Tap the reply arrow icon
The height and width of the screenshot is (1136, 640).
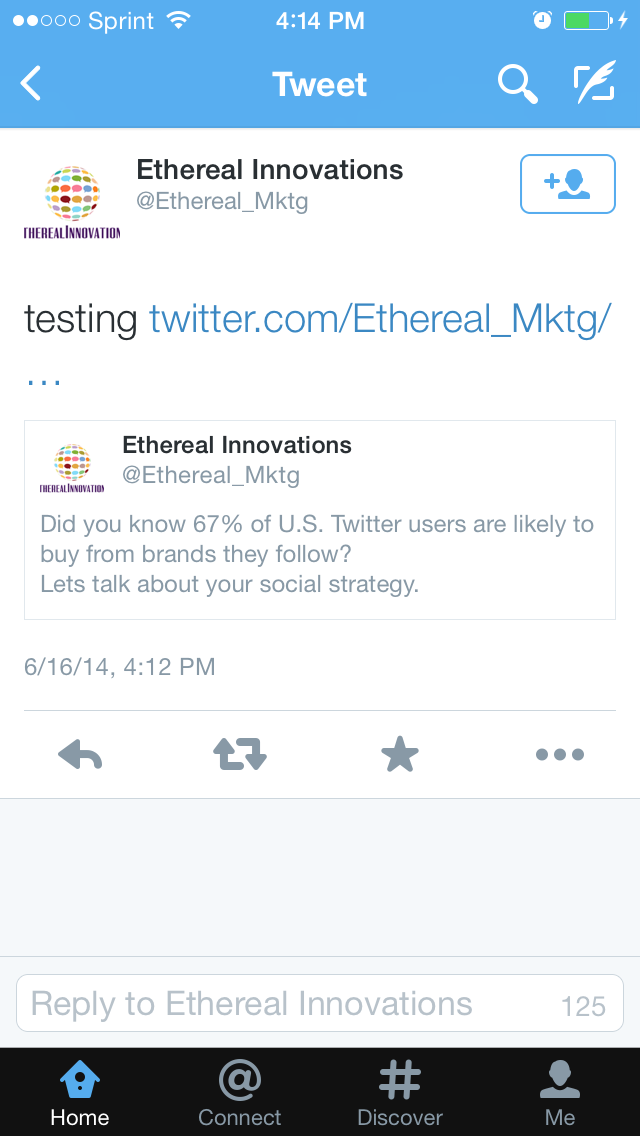tap(80, 755)
